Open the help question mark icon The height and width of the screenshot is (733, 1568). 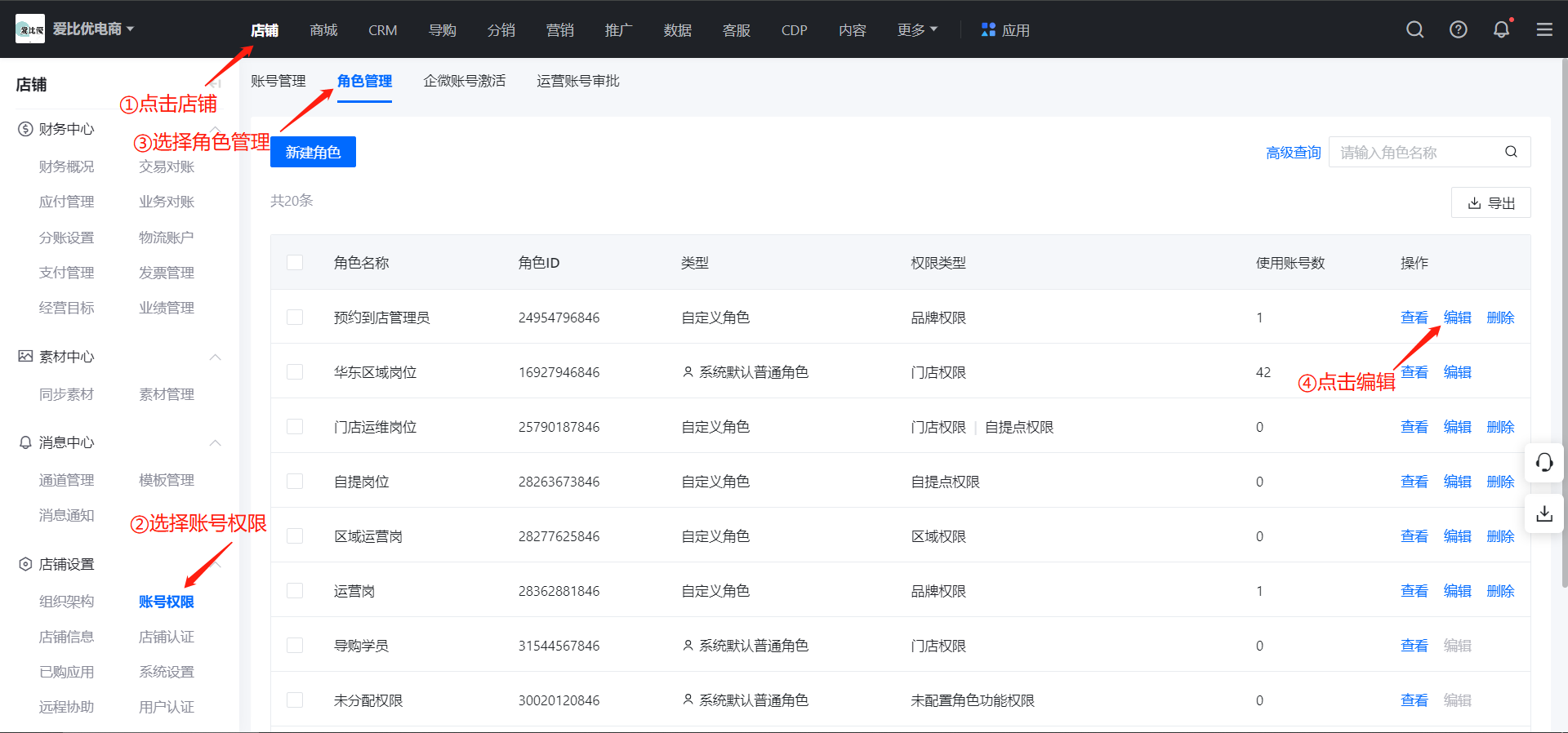click(1458, 29)
